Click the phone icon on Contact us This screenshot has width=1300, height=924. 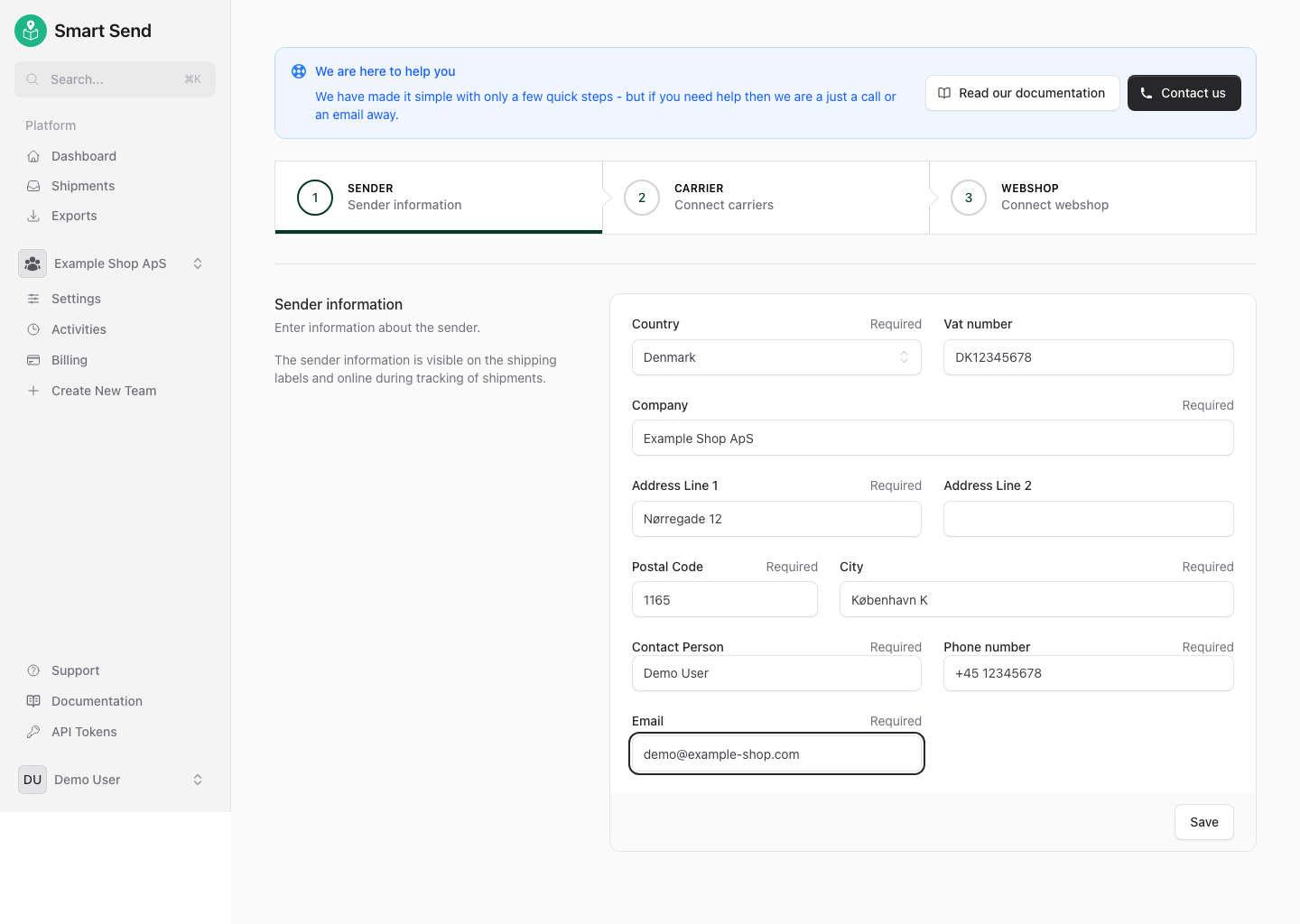coord(1147,93)
